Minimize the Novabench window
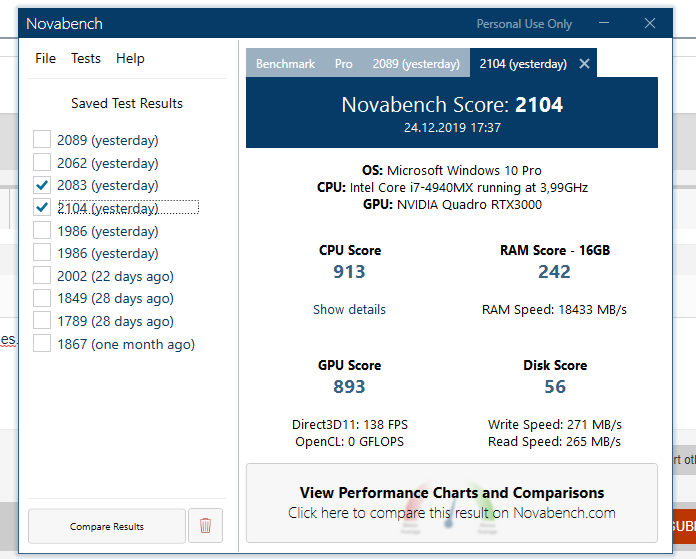This screenshot has height=559, width=696. (604, 23)
